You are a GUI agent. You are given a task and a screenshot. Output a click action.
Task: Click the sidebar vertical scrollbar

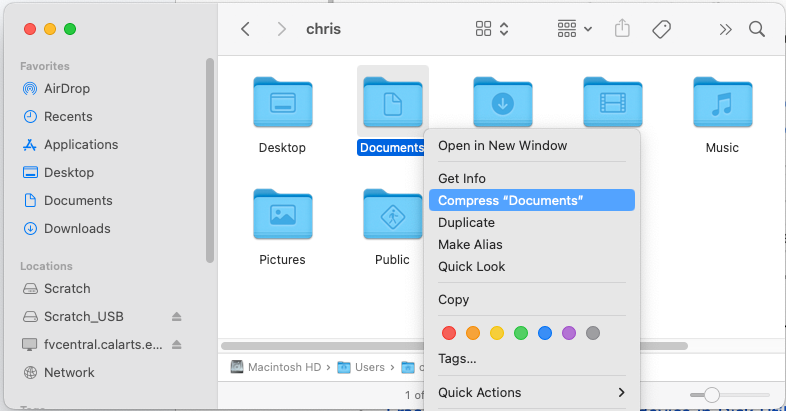210,160
